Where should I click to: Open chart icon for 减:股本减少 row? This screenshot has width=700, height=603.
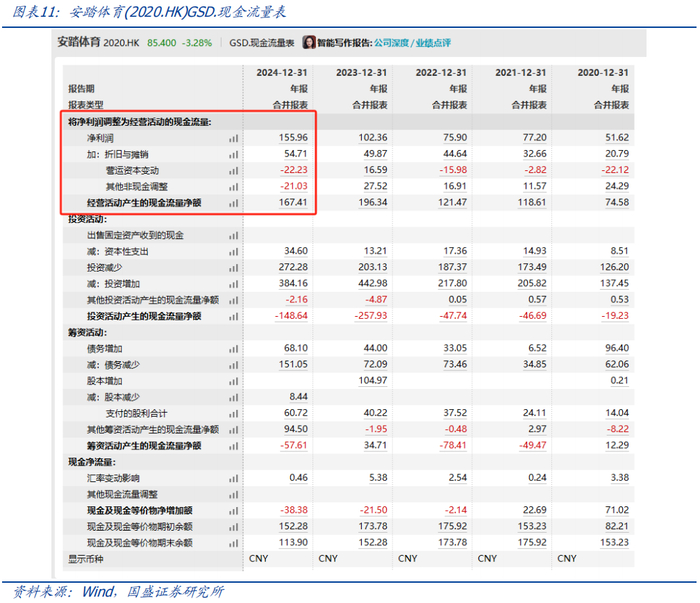pyautogui.click(x=233, y=398)
